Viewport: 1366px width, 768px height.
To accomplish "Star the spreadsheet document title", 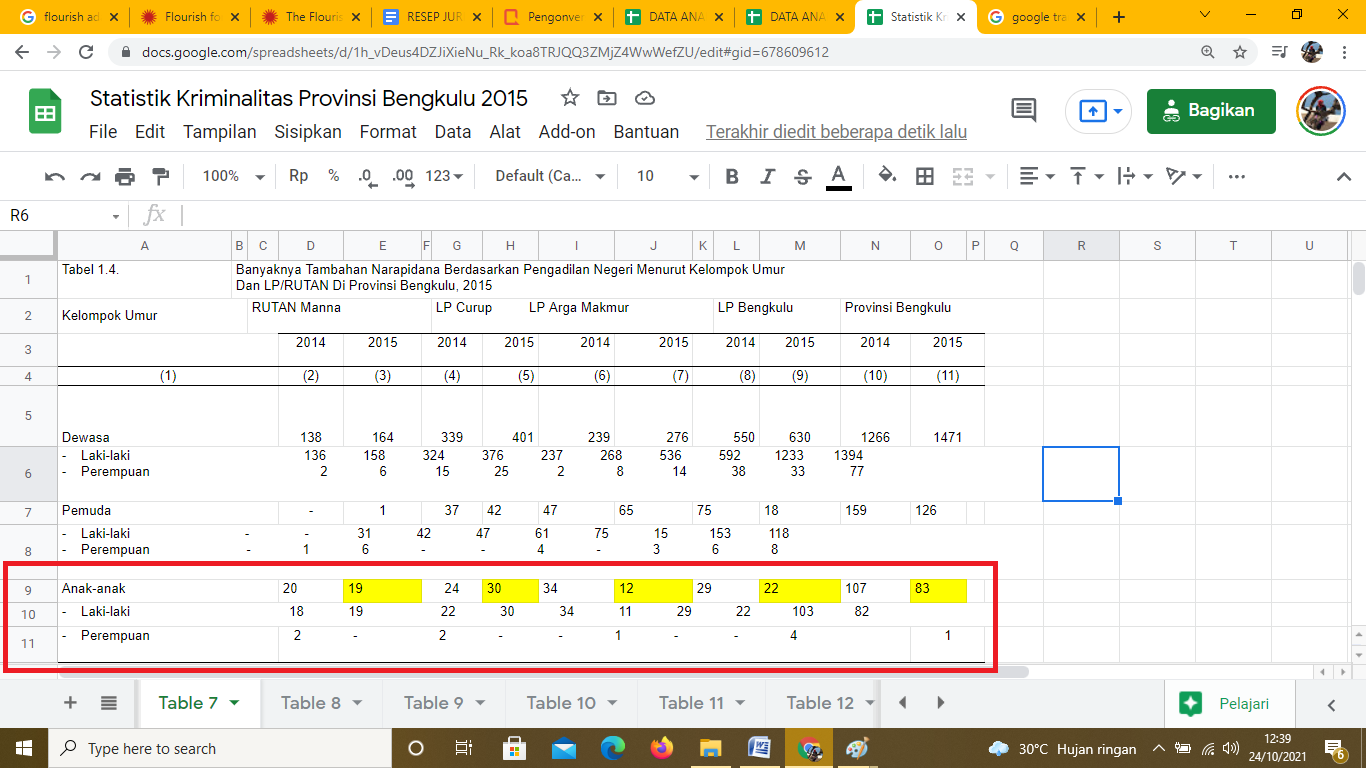I will tap(570, 98).
